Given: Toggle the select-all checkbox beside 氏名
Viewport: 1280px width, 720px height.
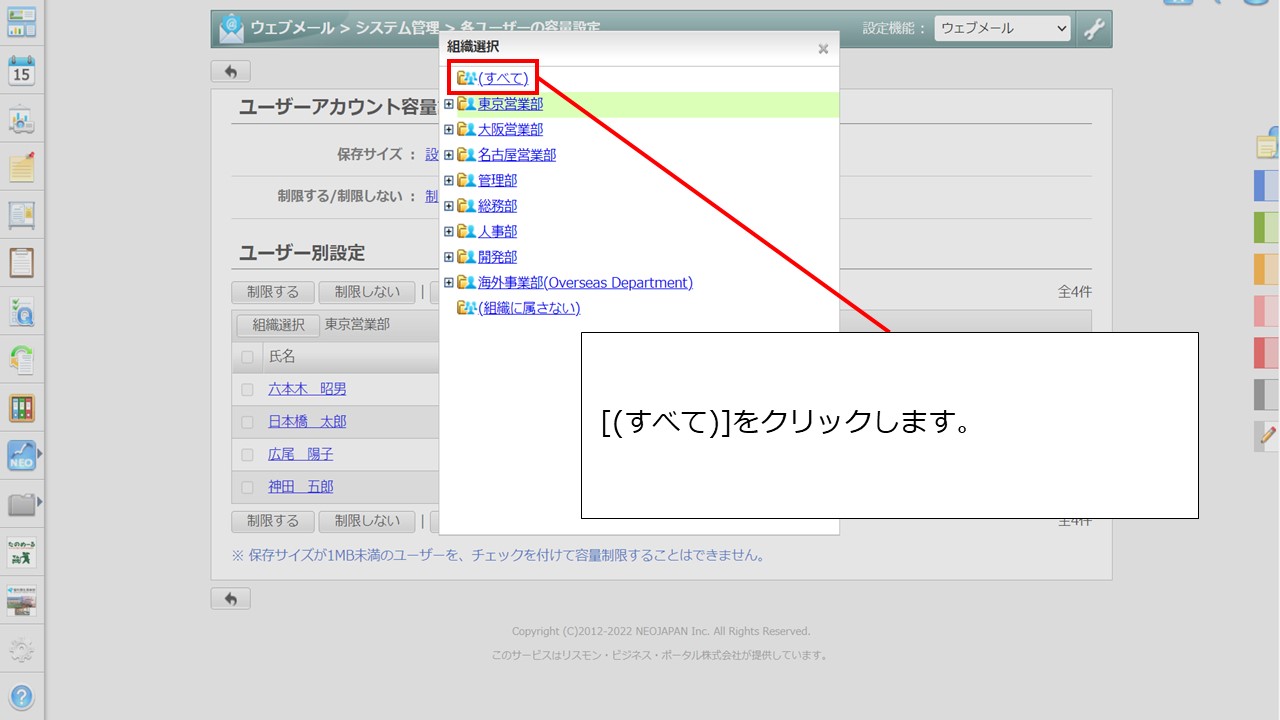Looking at the screenshot, I should (x=247, y=357).
